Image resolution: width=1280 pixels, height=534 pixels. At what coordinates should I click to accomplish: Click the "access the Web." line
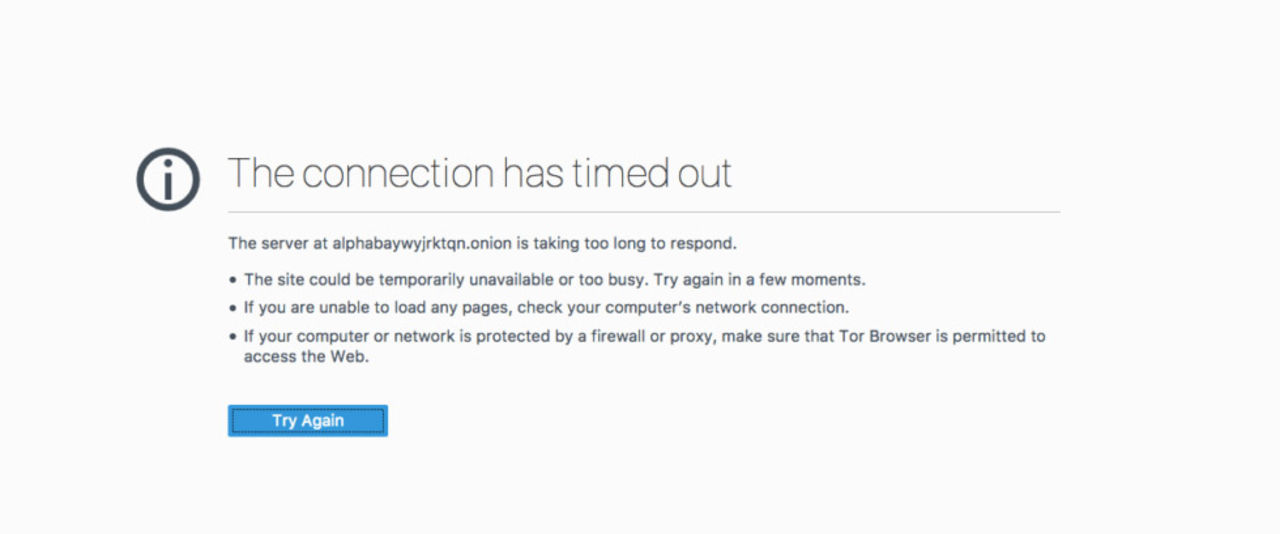[306, 357]
